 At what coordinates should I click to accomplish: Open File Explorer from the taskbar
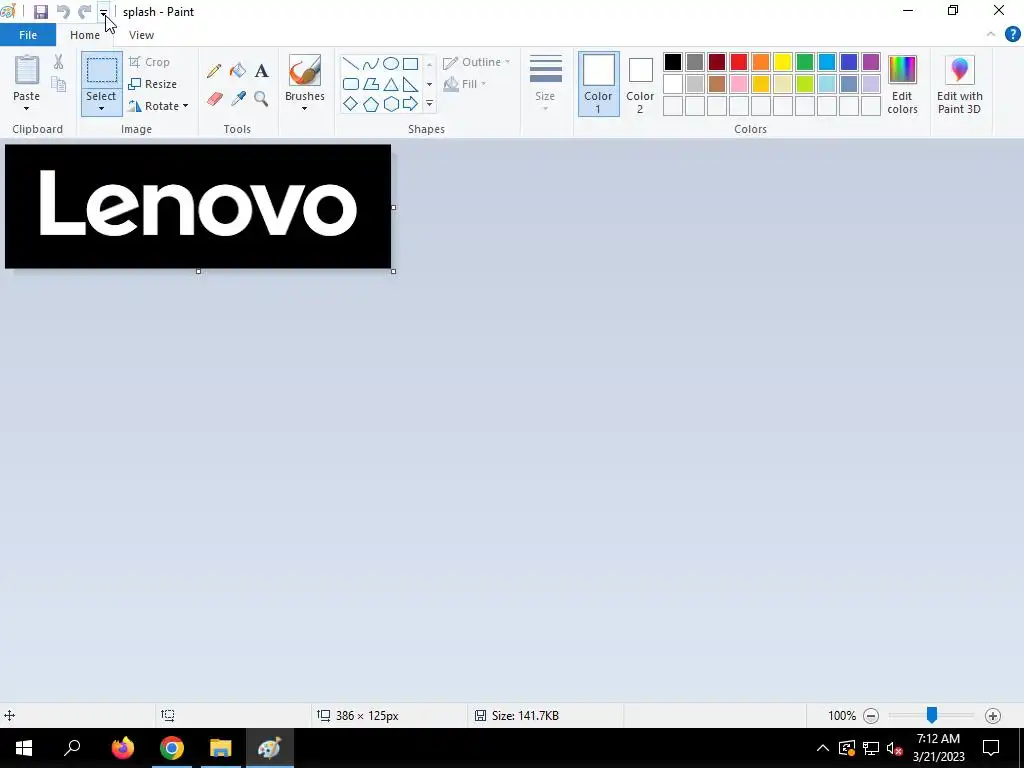[x=221, y=748]
